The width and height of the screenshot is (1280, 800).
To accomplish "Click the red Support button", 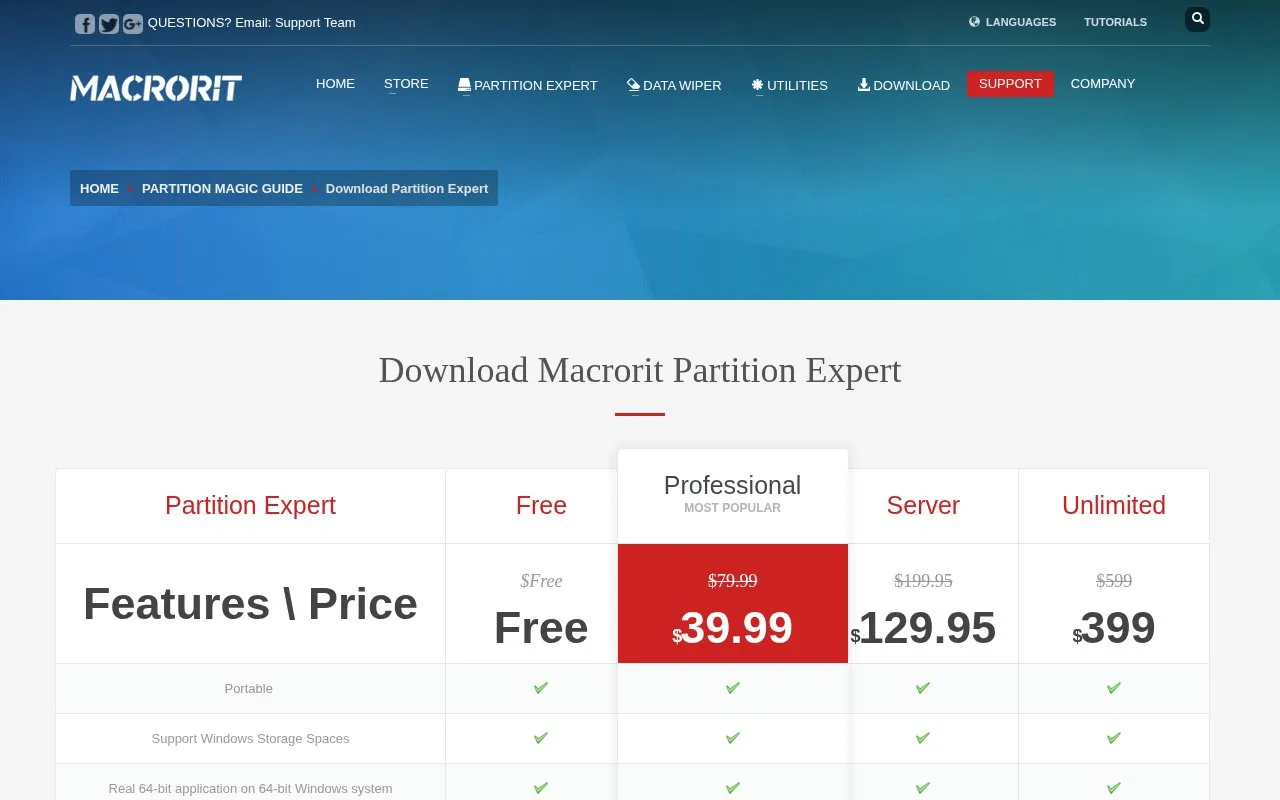I will click(x=1010, y=84).
